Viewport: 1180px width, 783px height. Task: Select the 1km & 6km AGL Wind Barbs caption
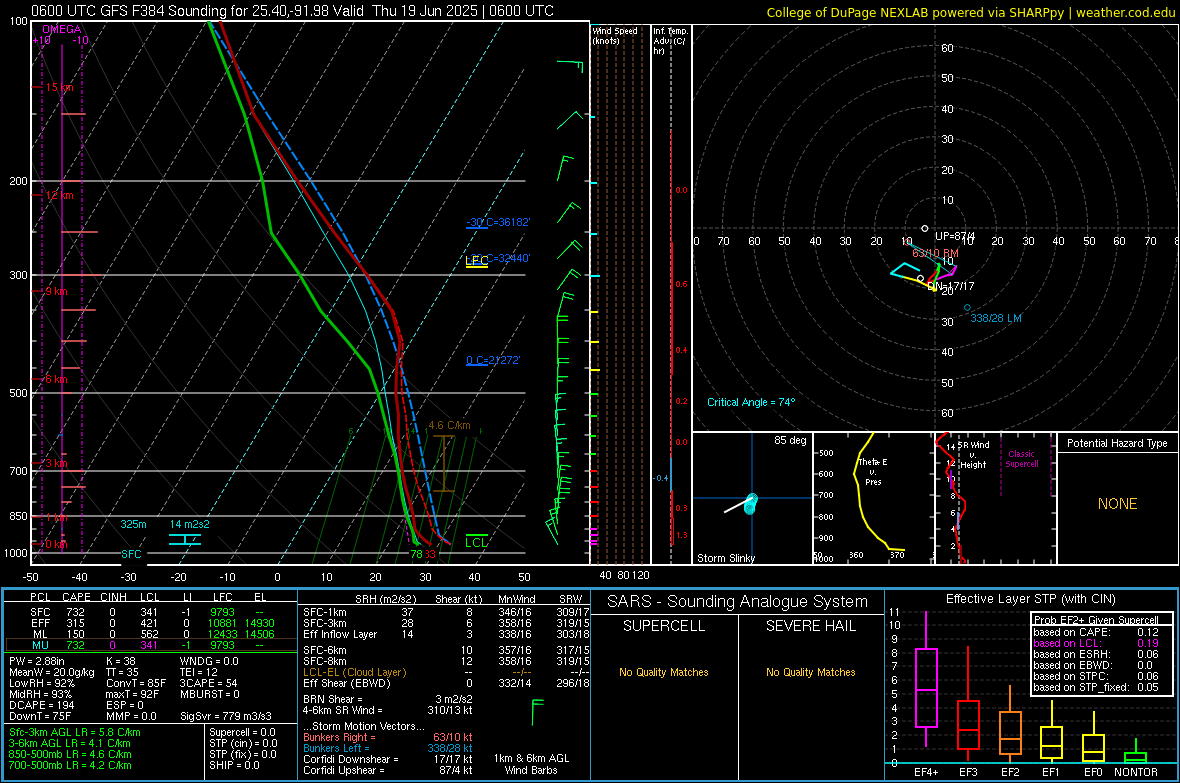[531, 764]
